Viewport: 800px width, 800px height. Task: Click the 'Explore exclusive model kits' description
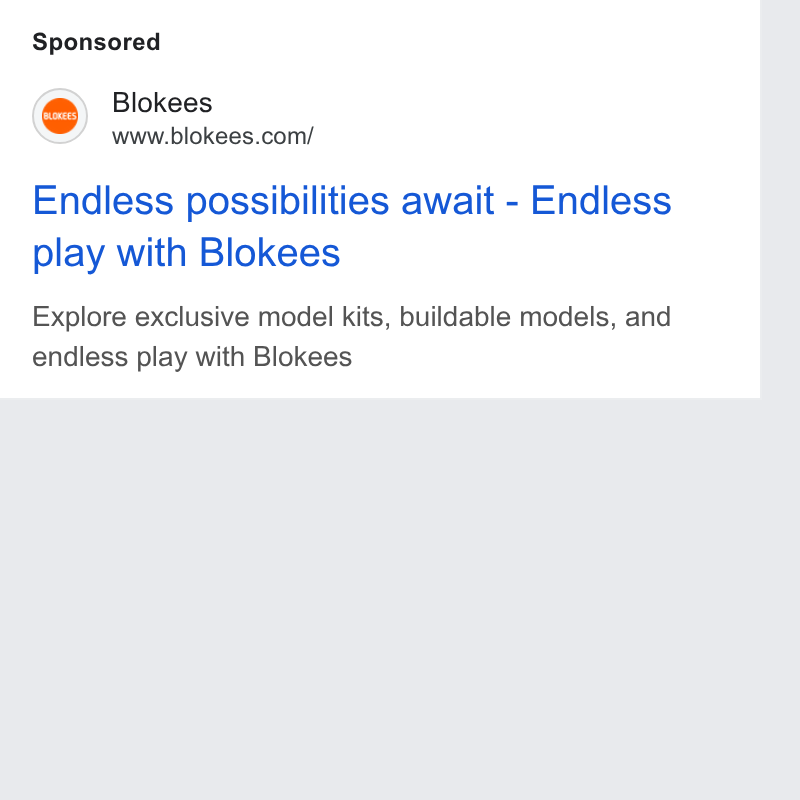click(351, 337)
